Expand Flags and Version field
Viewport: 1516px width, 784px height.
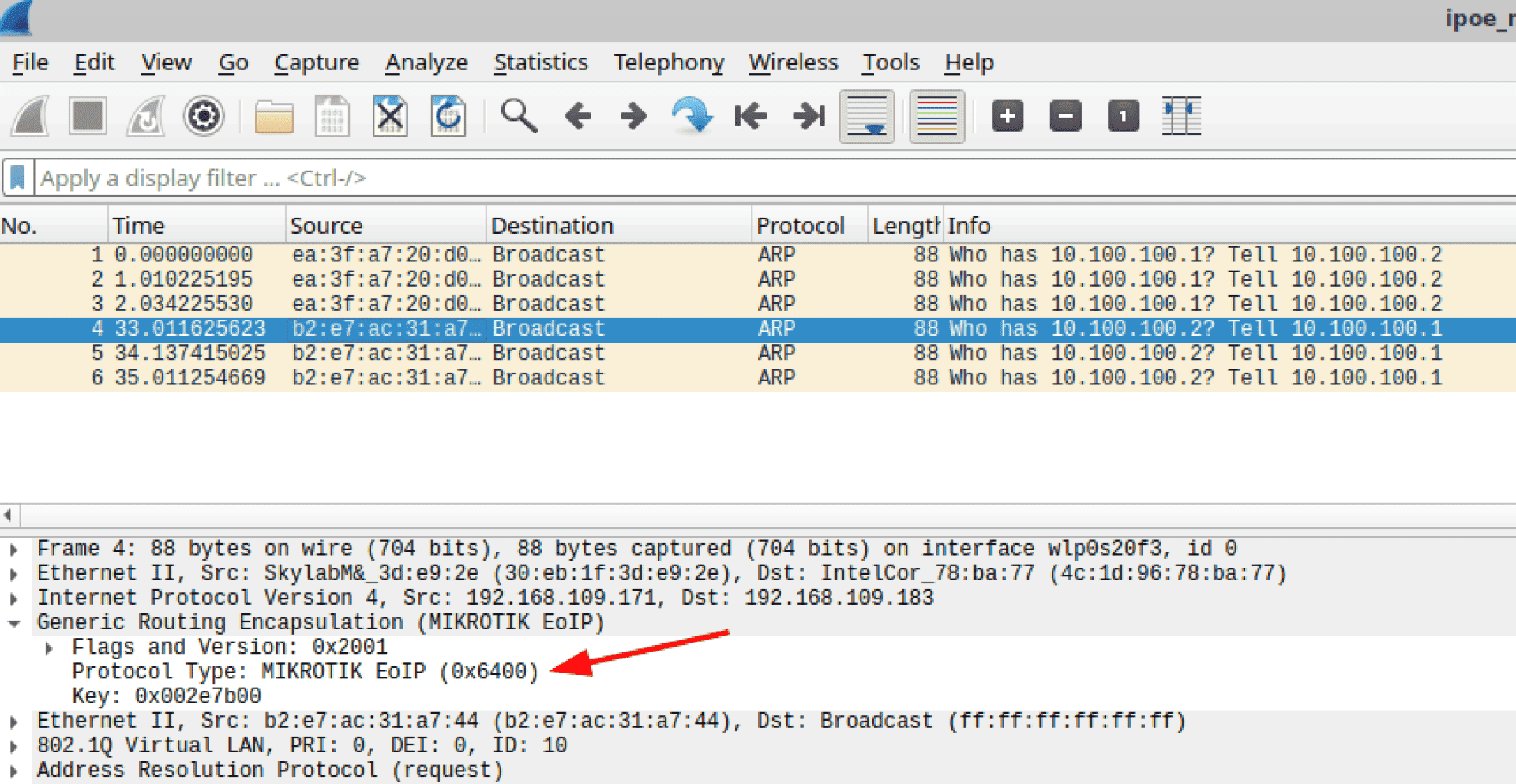tap(49, 648)
